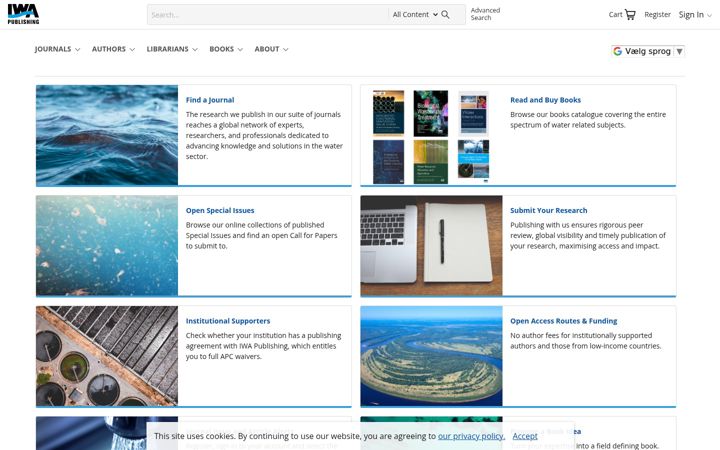Click the water tap image
The height and width of the screenshot is (450, 720).
pyautogui.click(x=107, y=433)
